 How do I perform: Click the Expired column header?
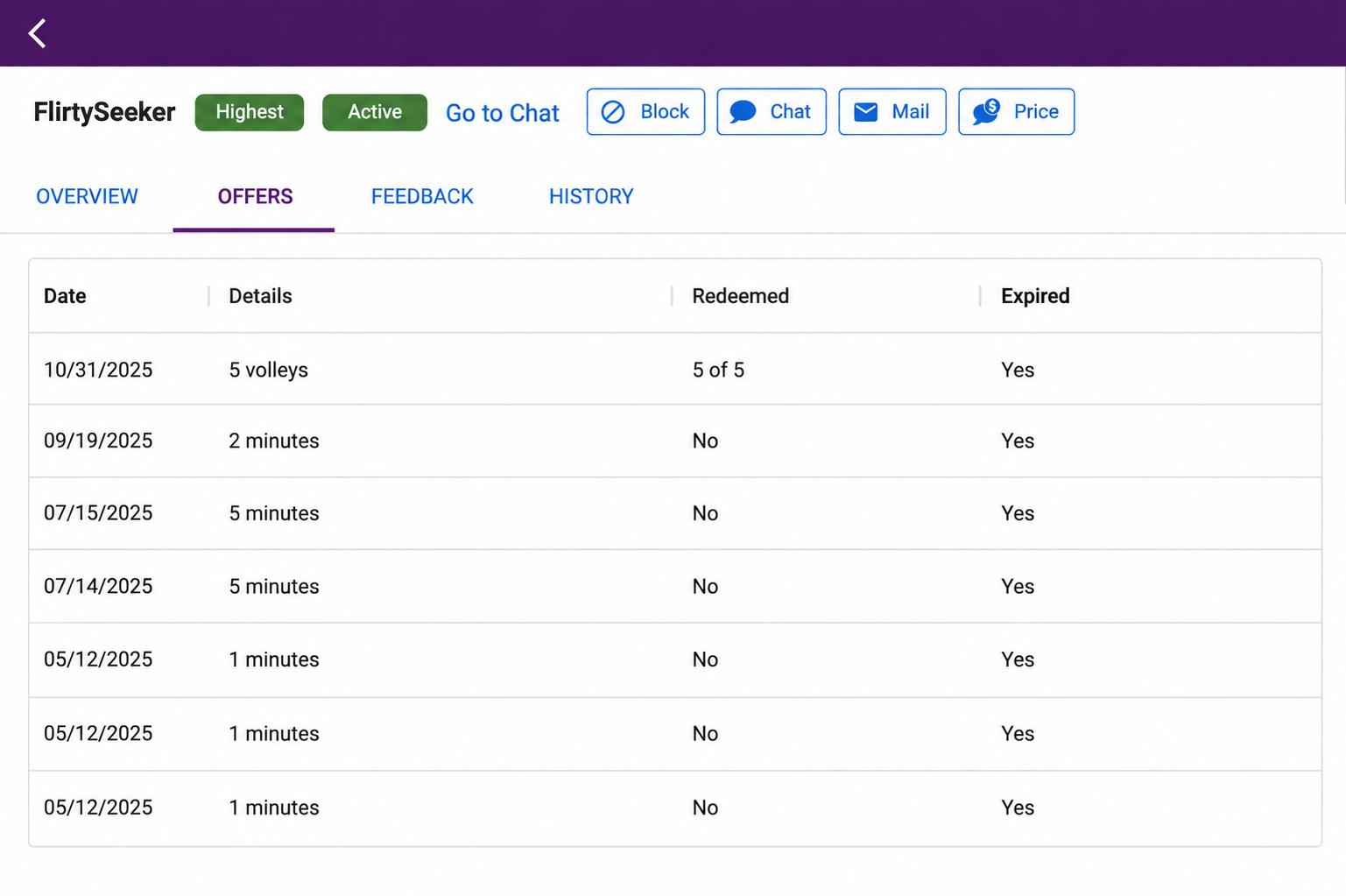pyautogui.click(x=1035, y=296)
